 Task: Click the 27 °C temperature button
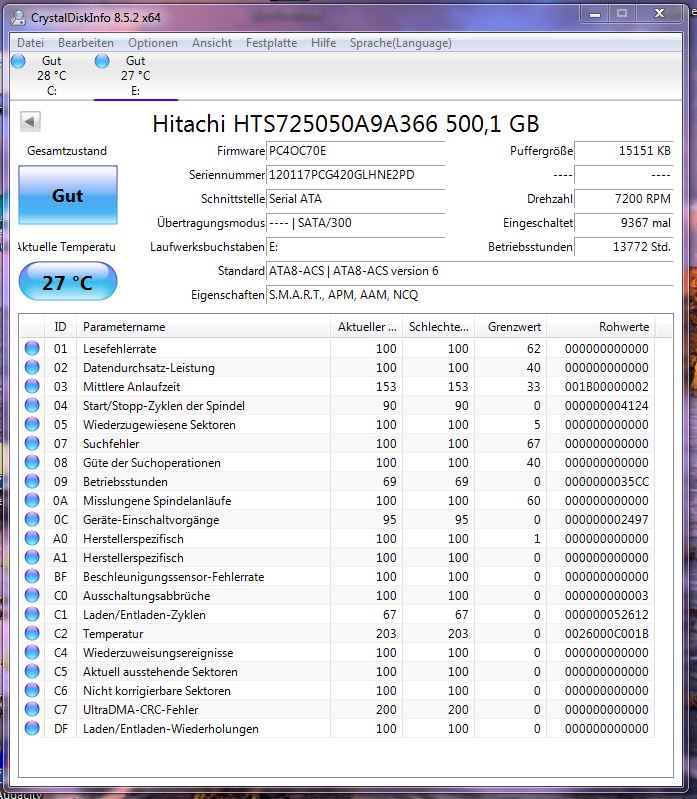[x=68, y=282]
